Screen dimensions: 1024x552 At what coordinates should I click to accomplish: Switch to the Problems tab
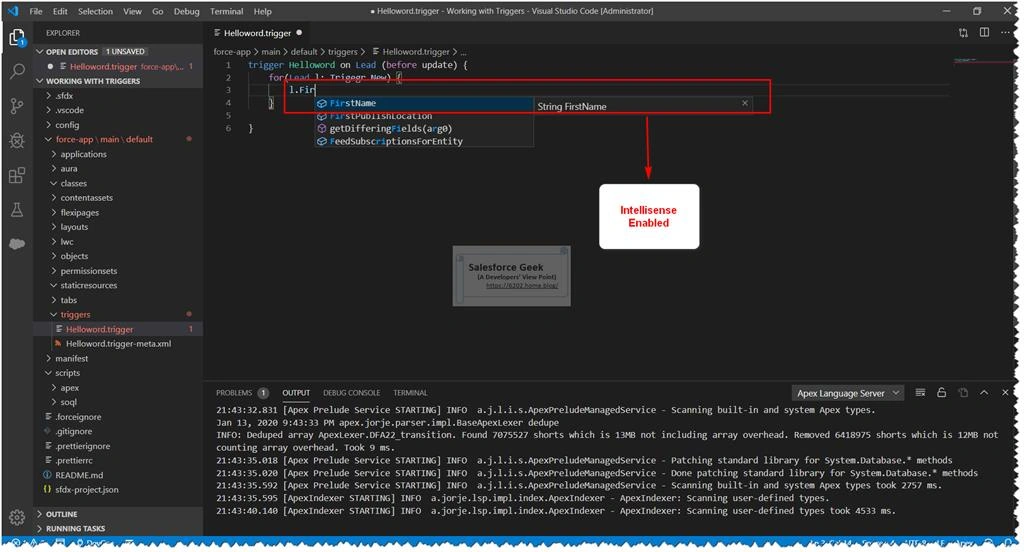(x=242, y=393)
